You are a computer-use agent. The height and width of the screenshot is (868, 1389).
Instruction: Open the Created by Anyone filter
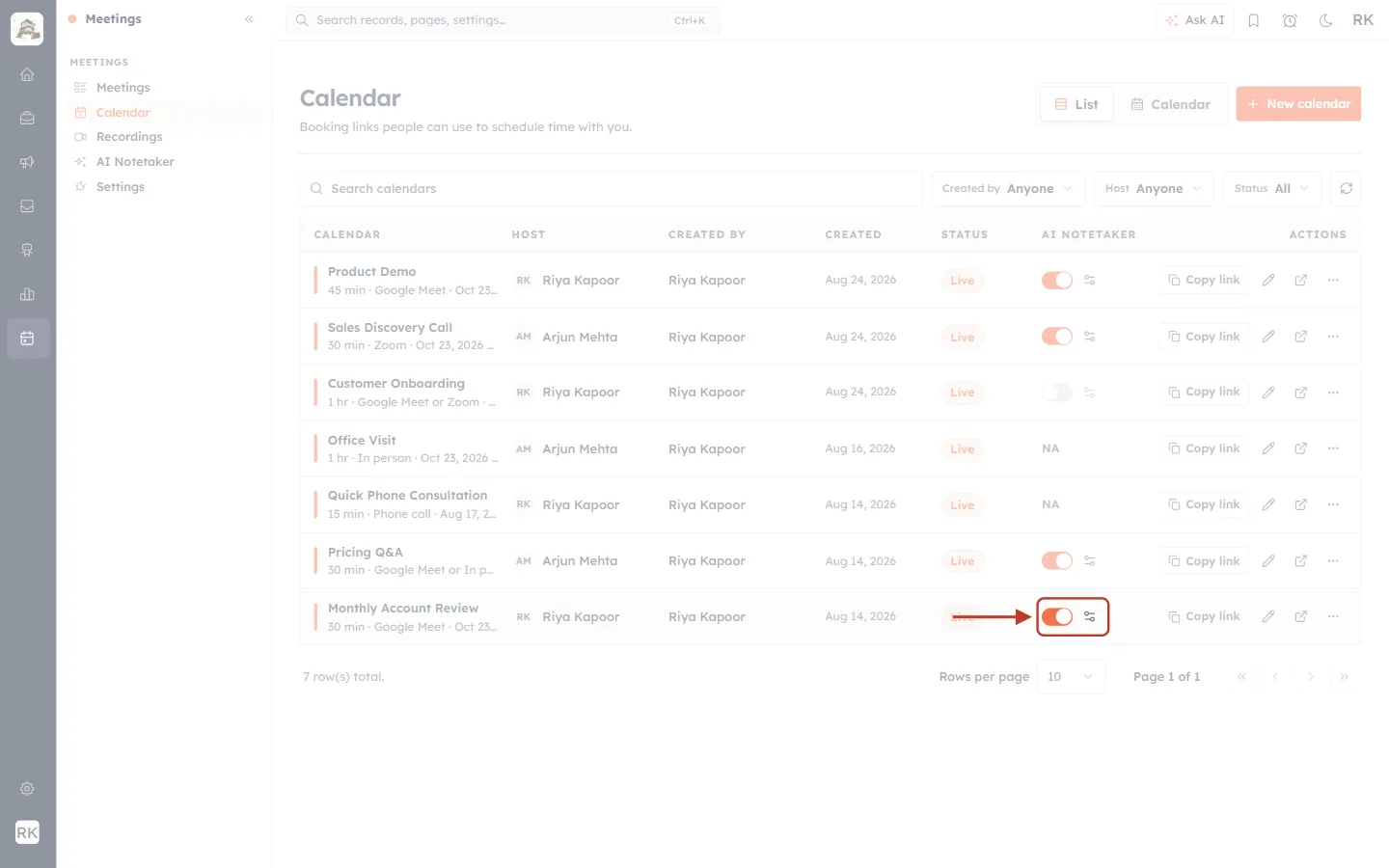[x=1008, y=188]
